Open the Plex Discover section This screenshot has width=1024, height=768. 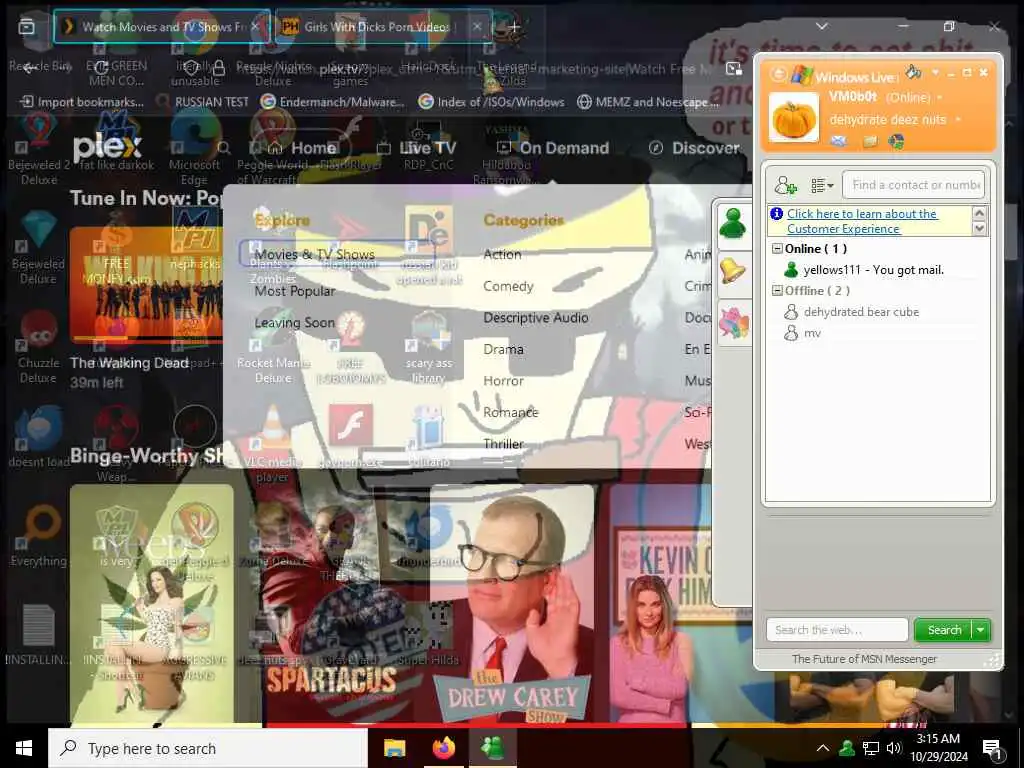(694, 148)
